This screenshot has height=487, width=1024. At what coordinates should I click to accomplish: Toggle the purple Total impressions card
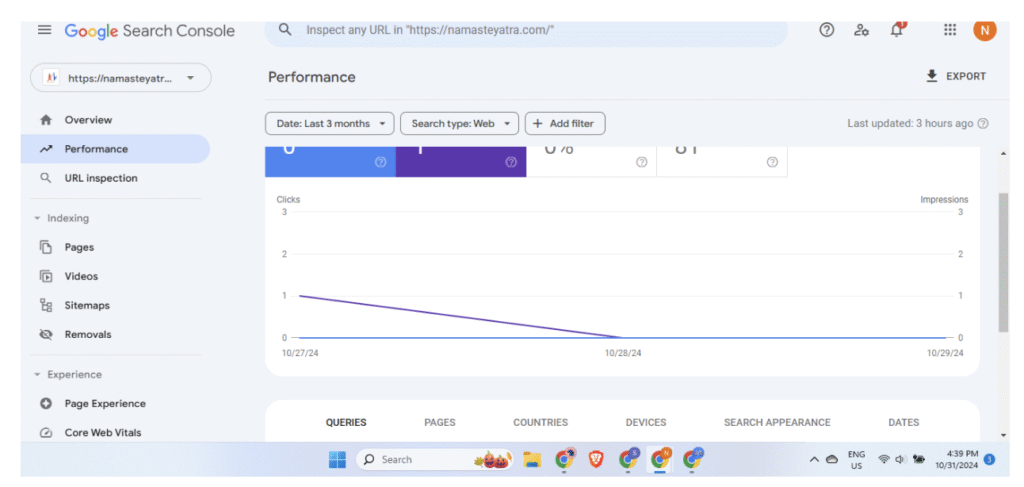460,159
